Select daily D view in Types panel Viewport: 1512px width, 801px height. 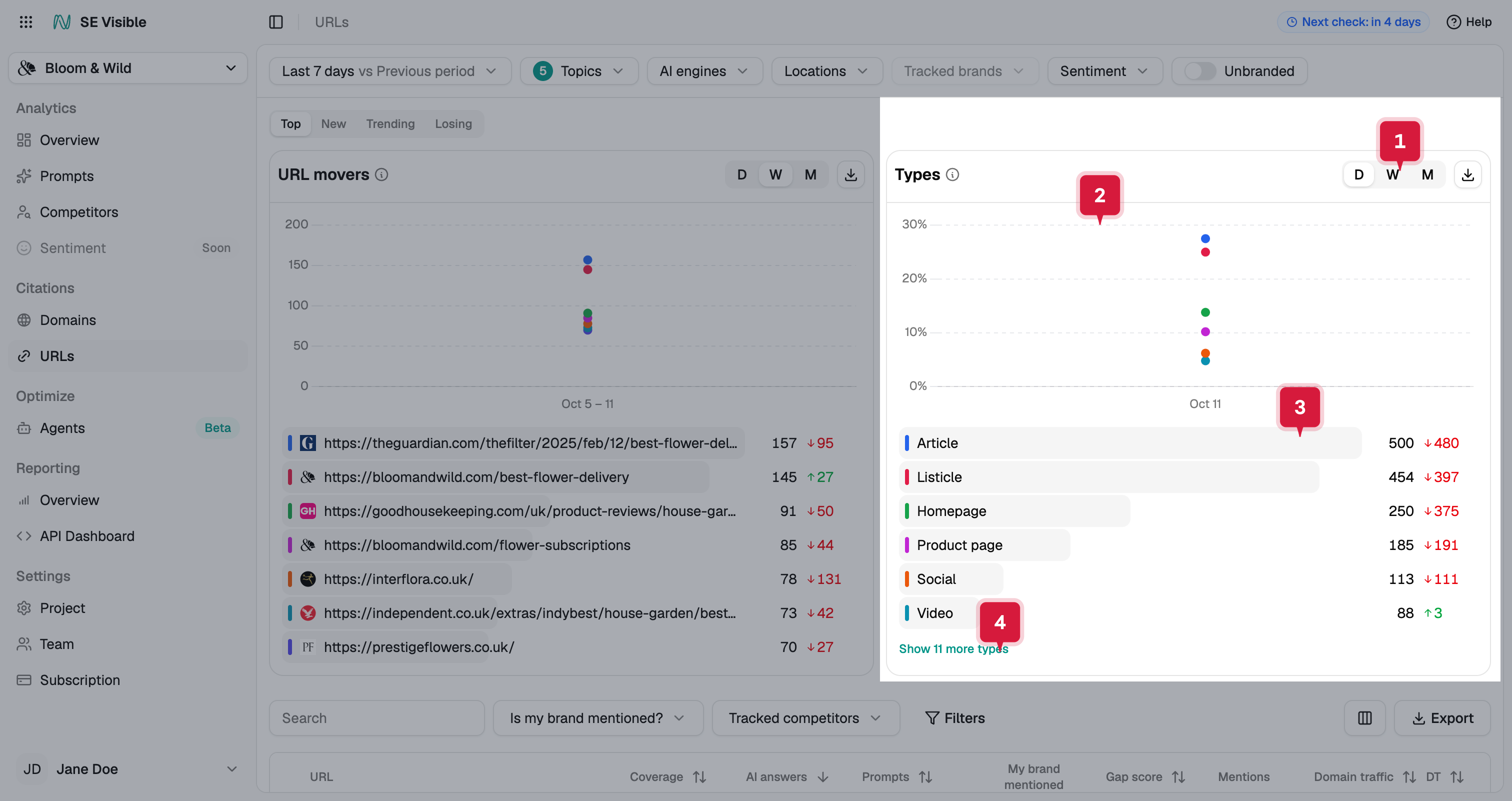(x=1359, y=174)
